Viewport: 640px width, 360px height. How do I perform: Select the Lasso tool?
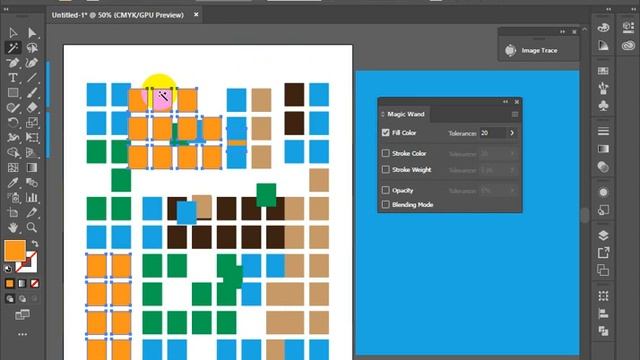pyautogui.click(x=32, y=48)
